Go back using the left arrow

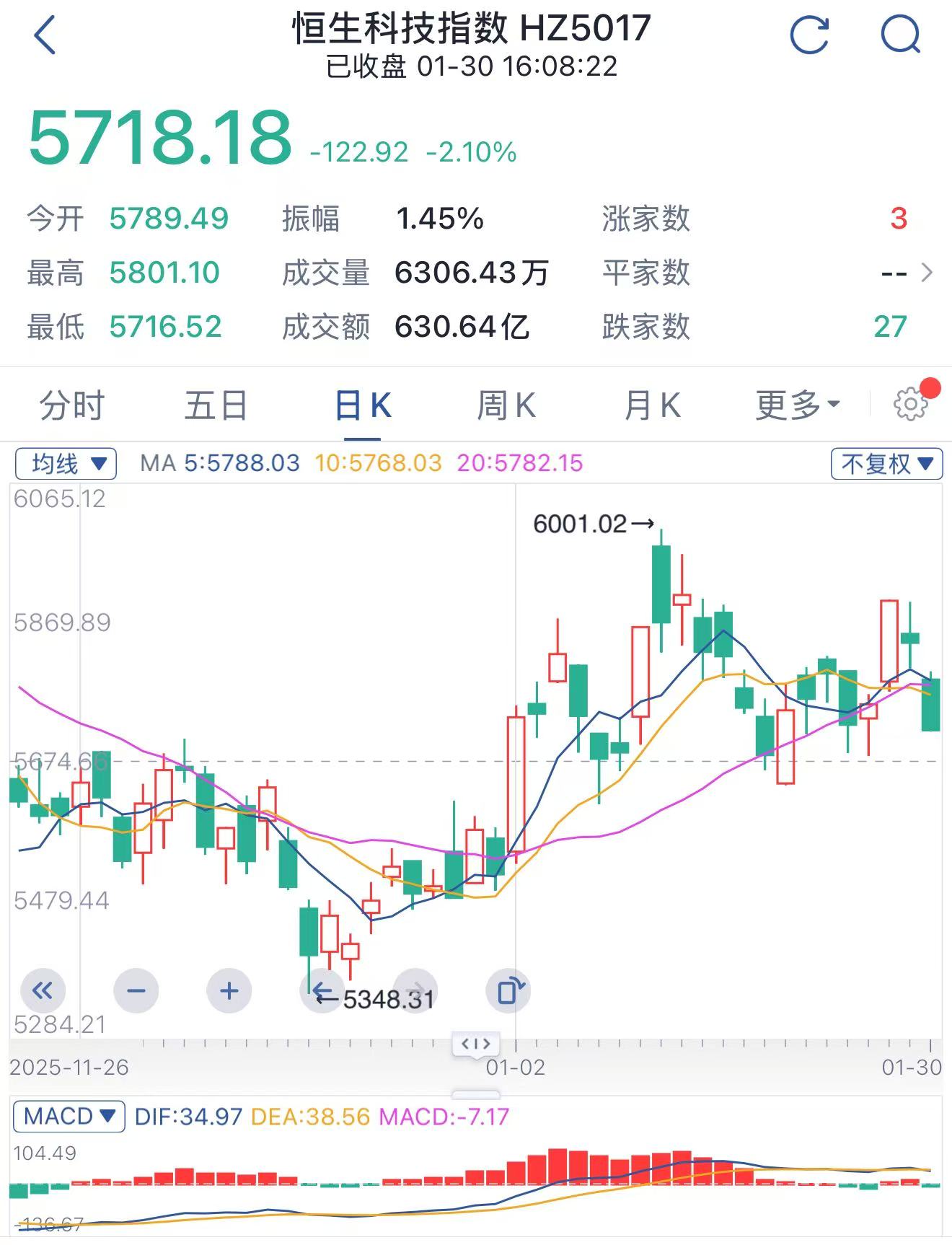(x=45, y=35)
